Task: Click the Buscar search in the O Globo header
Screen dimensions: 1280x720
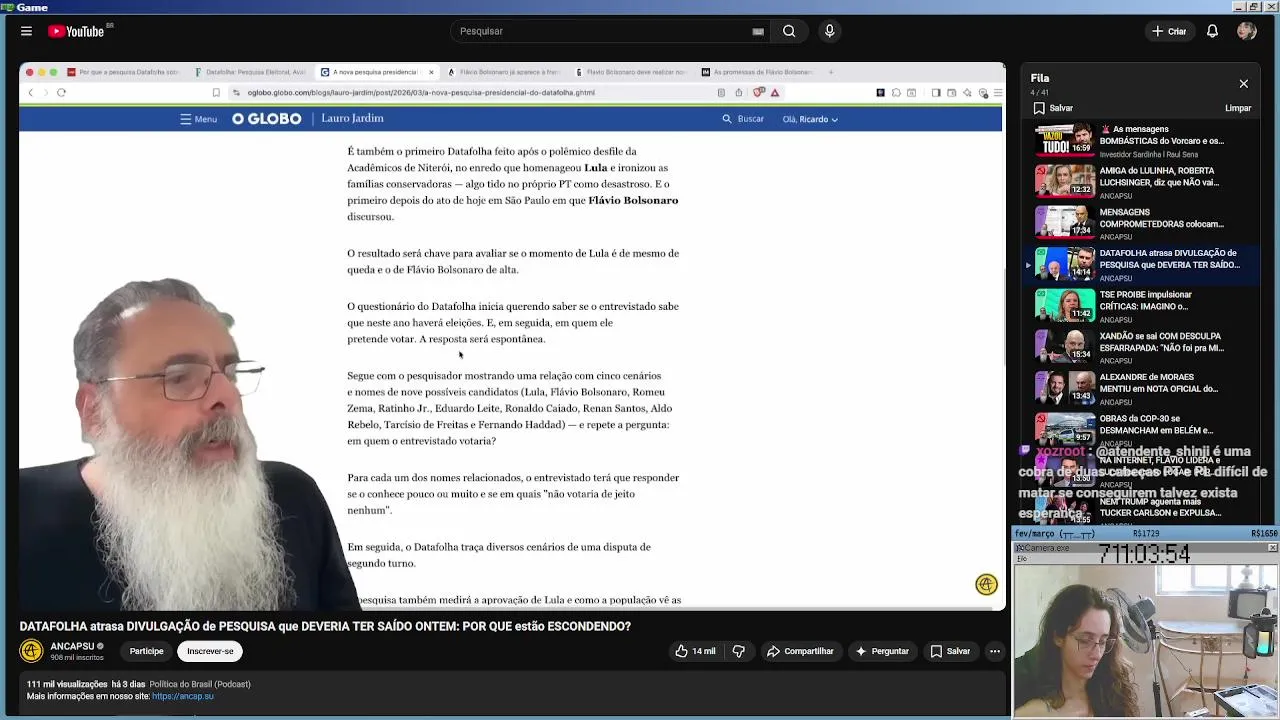Action: [743, 119]
